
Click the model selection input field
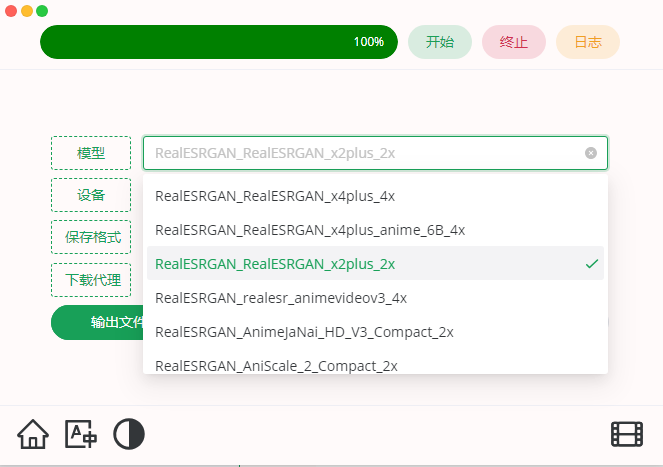coord(365,153)
